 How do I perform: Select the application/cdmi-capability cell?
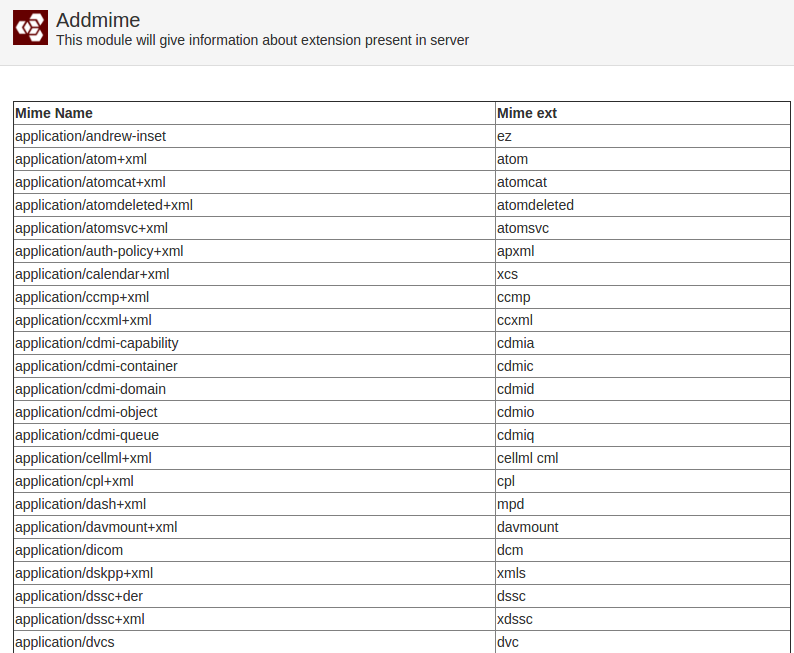(x=254, y=343)
